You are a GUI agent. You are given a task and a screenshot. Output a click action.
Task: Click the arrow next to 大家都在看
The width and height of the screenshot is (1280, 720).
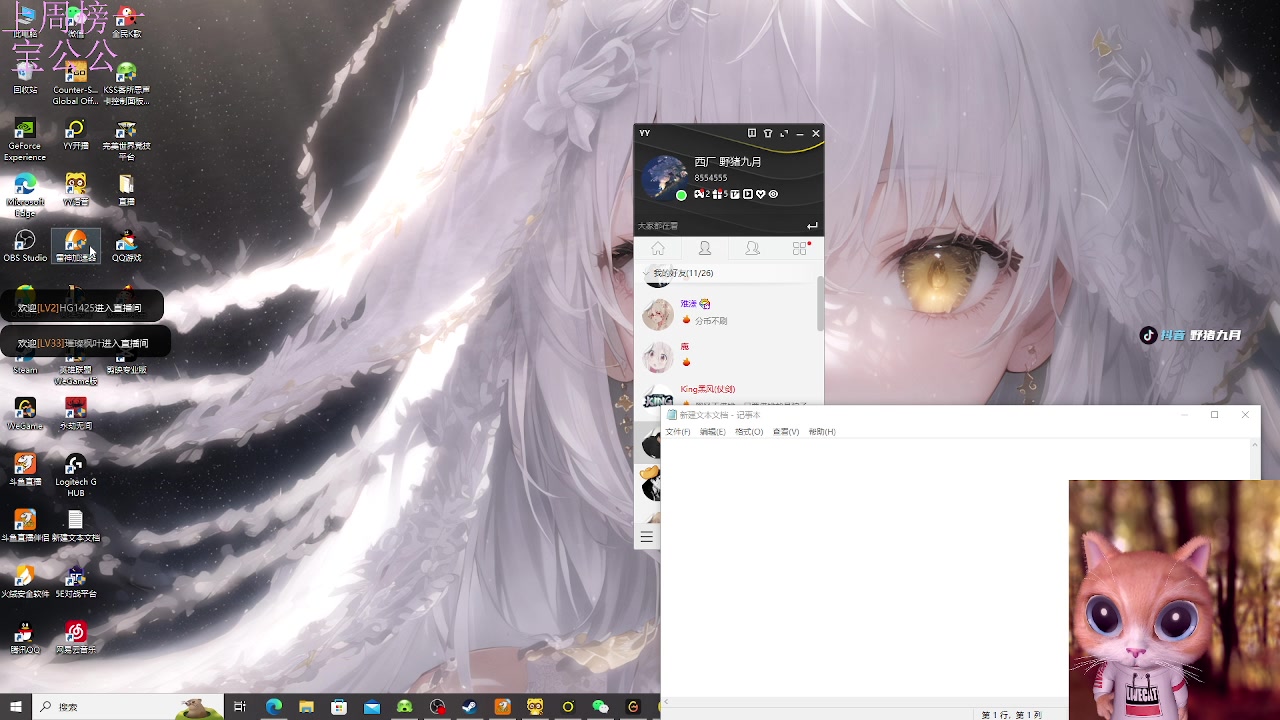pos(812,225)
